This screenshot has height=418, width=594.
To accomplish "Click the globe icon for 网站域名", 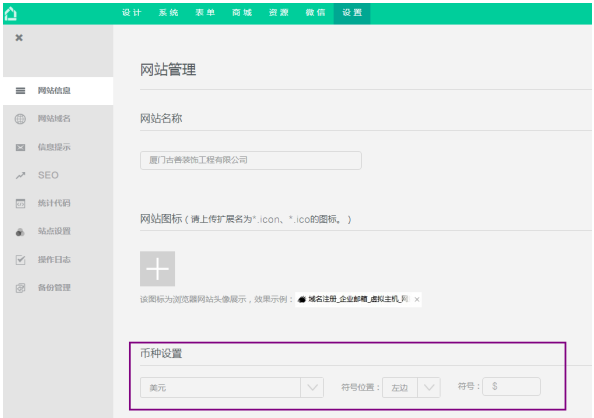I will 20,119.
